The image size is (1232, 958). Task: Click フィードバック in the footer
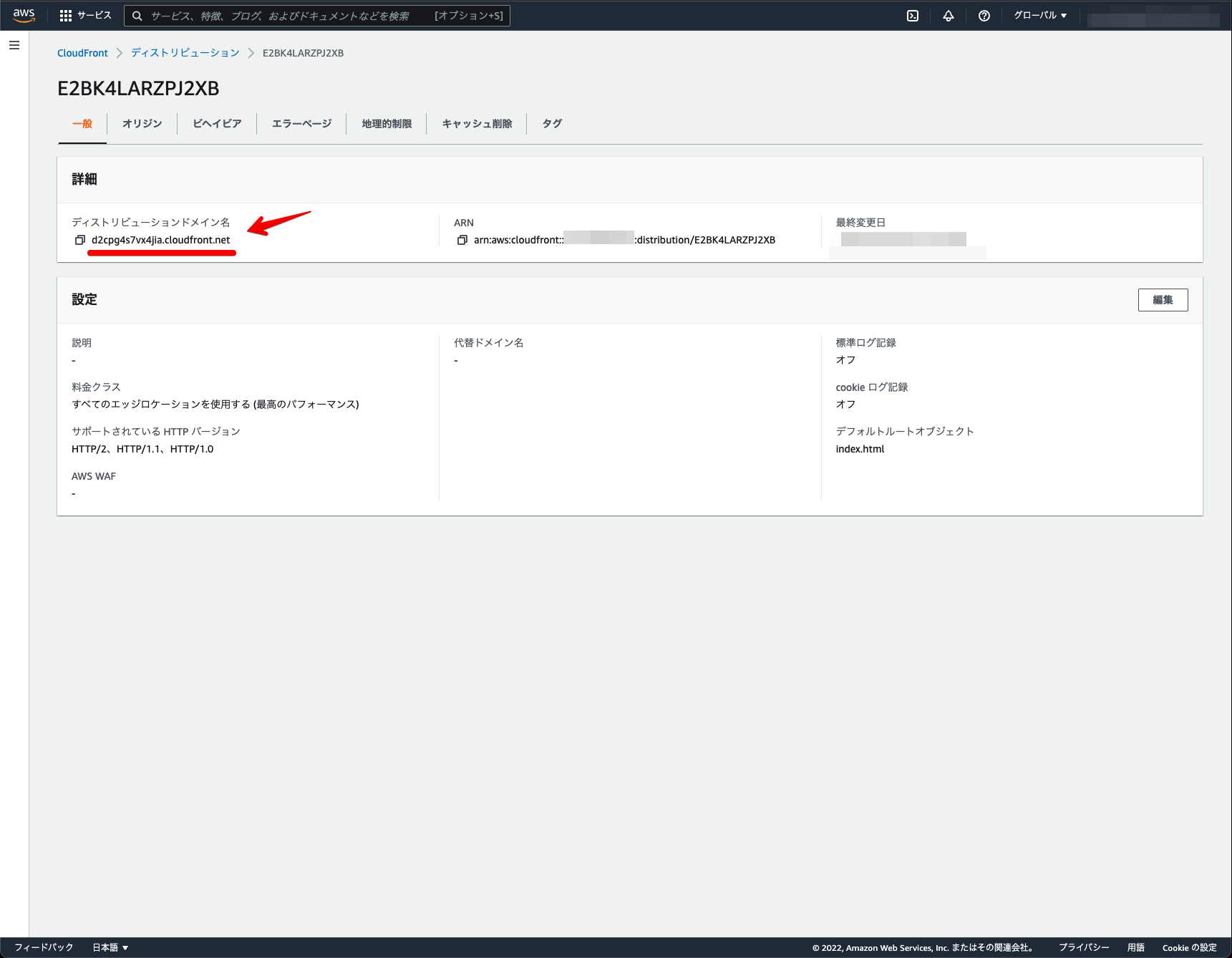[x=44, y=947]
